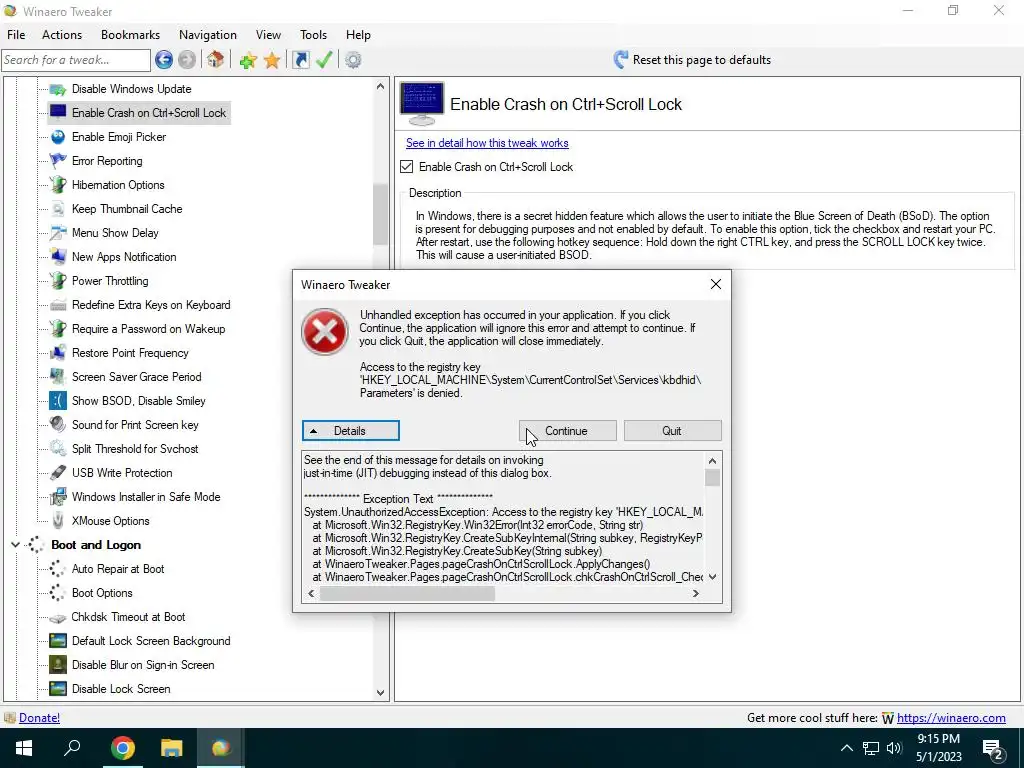
Task: Show hidden system tray icons chevron
Action: [846, 748]
